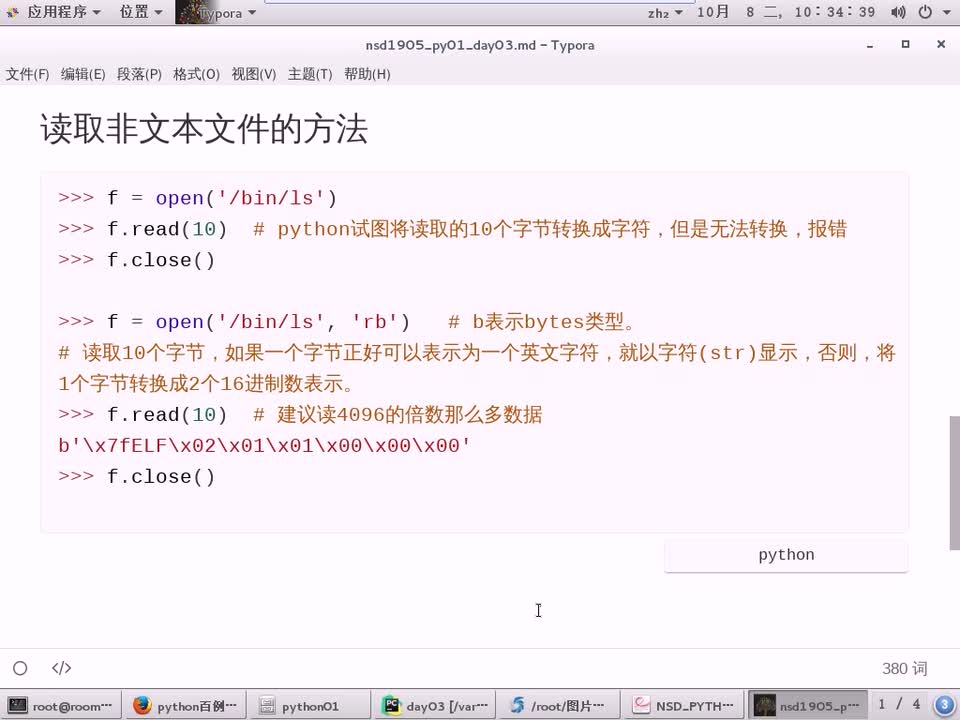Switch to the NSD_PYTH taskbar window
The width and height of the screenshot is (960, 720).
(x=684, y=705)
